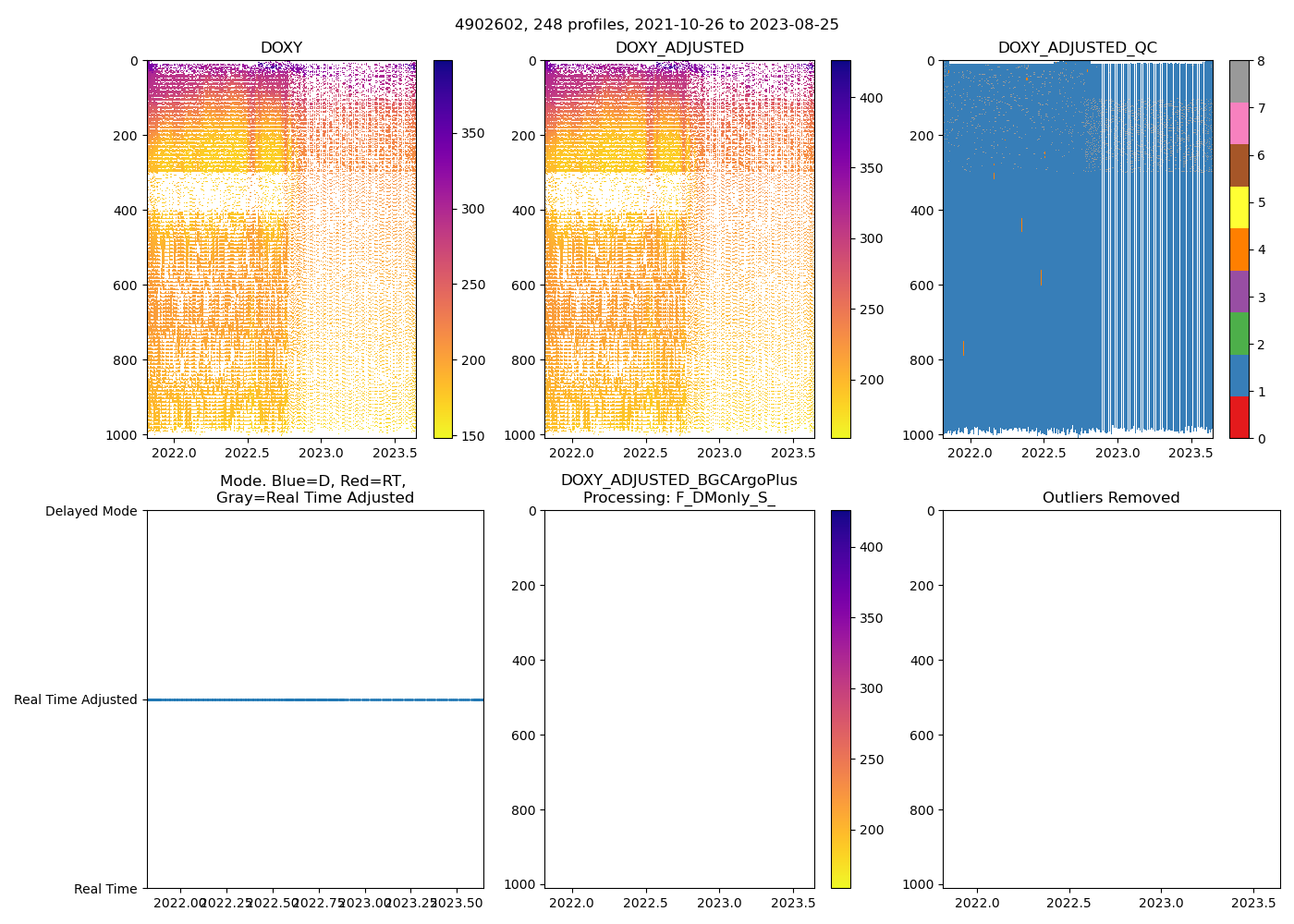
Task: Click the 'Real Time' label at the bottom of the axis
Action: (x=105, y=889)
